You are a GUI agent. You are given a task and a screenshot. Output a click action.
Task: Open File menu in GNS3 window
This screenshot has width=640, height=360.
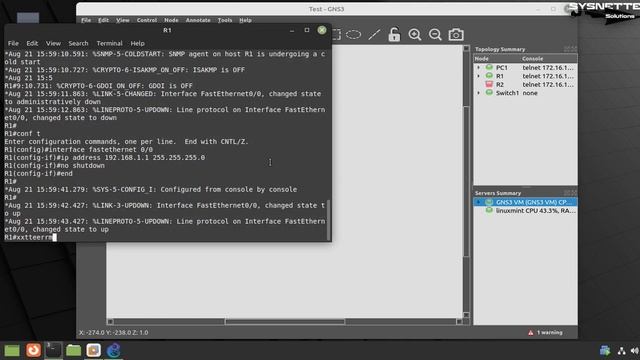tap(86, 20)
